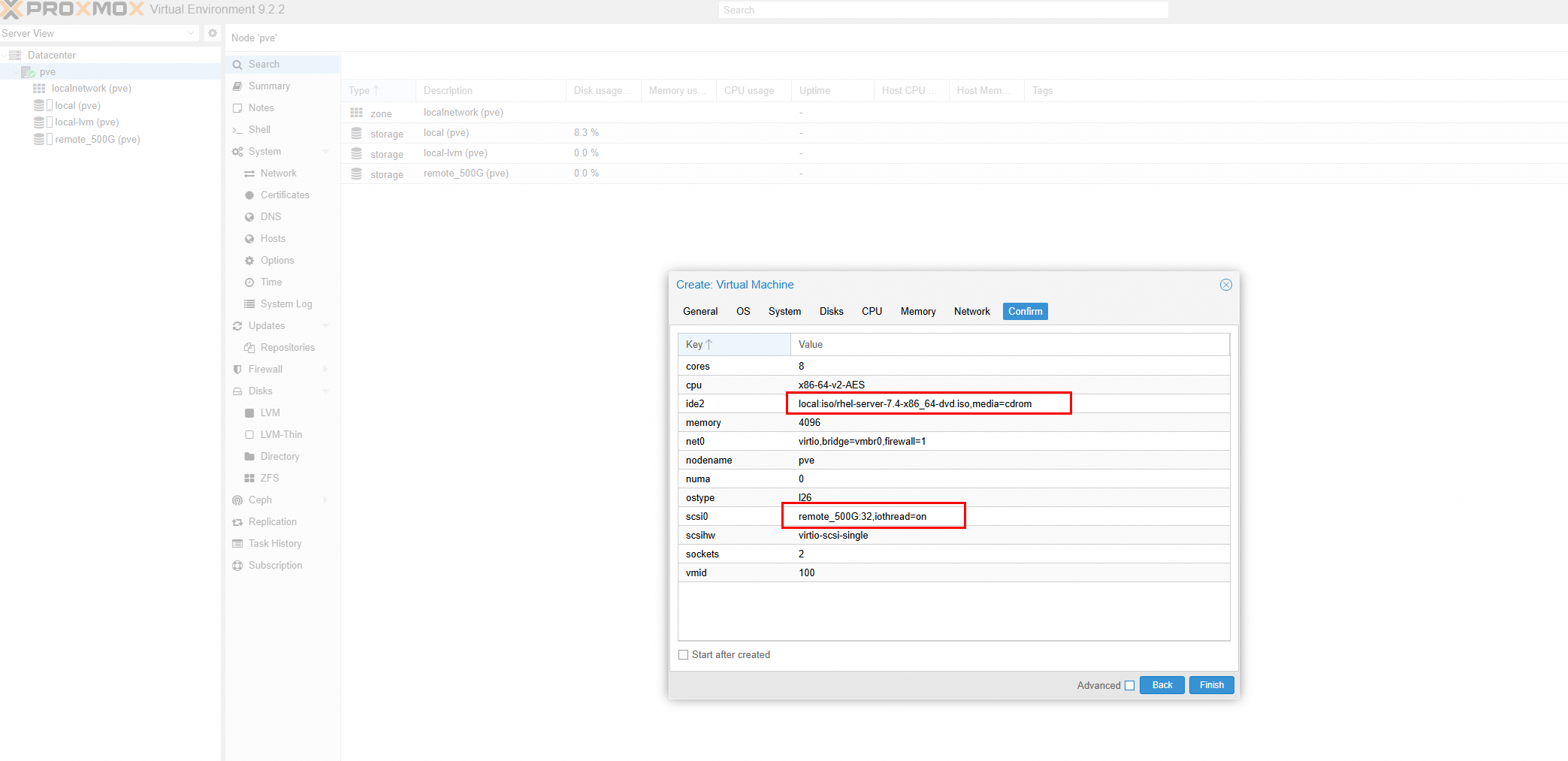Open the Server View dropdown
The image size is (1568, 761).
pos(99,33)
